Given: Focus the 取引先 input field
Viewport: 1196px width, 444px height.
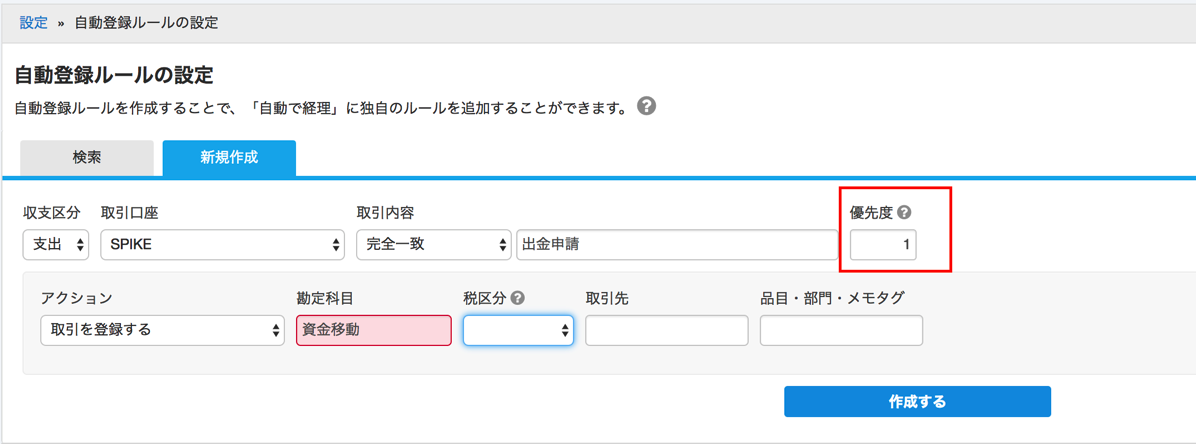Looking at the screenshot, I should pos(667,330).
